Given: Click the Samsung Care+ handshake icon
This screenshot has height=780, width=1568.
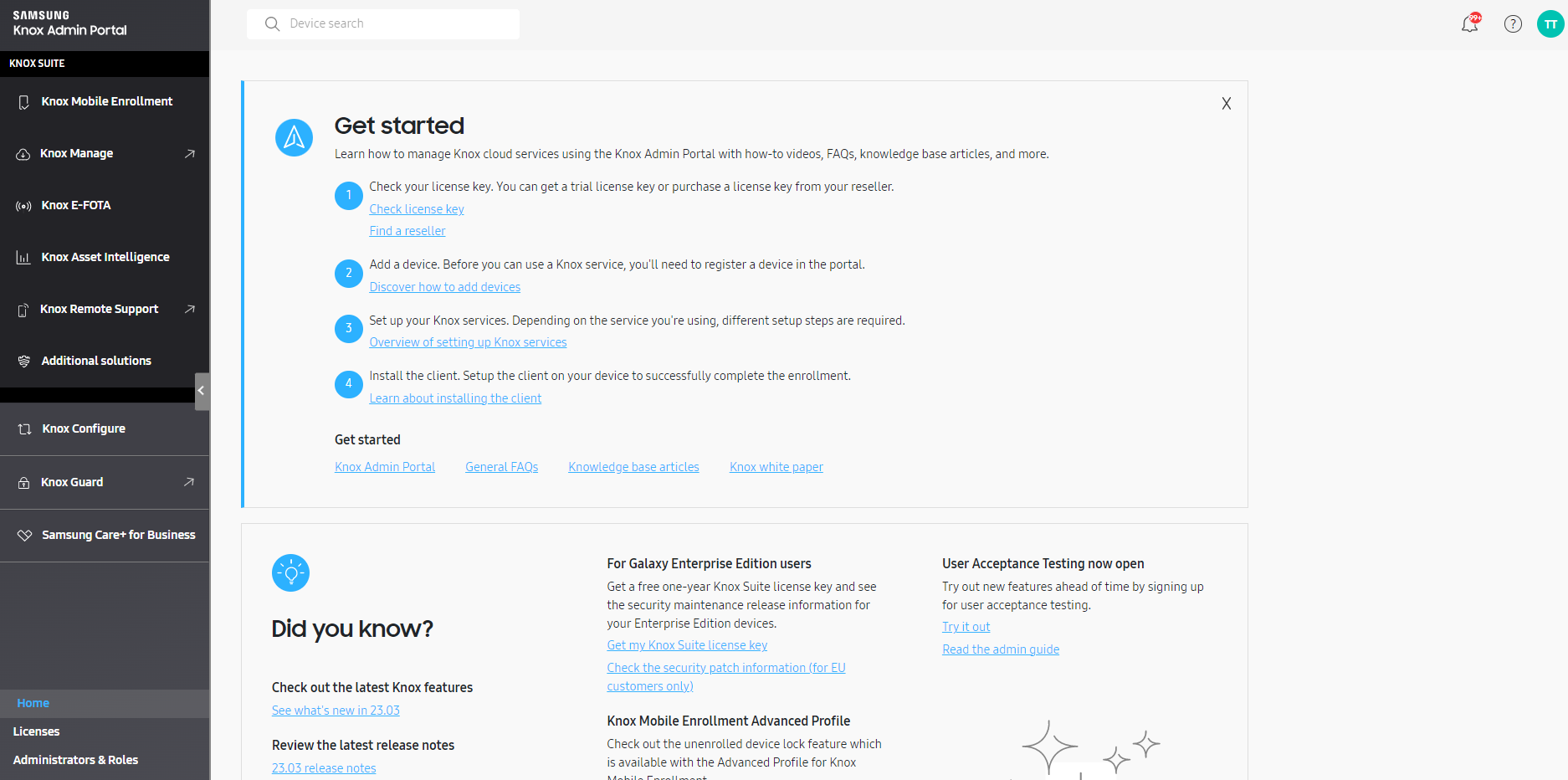Looking at the screenshot, I should pos(25,536).
